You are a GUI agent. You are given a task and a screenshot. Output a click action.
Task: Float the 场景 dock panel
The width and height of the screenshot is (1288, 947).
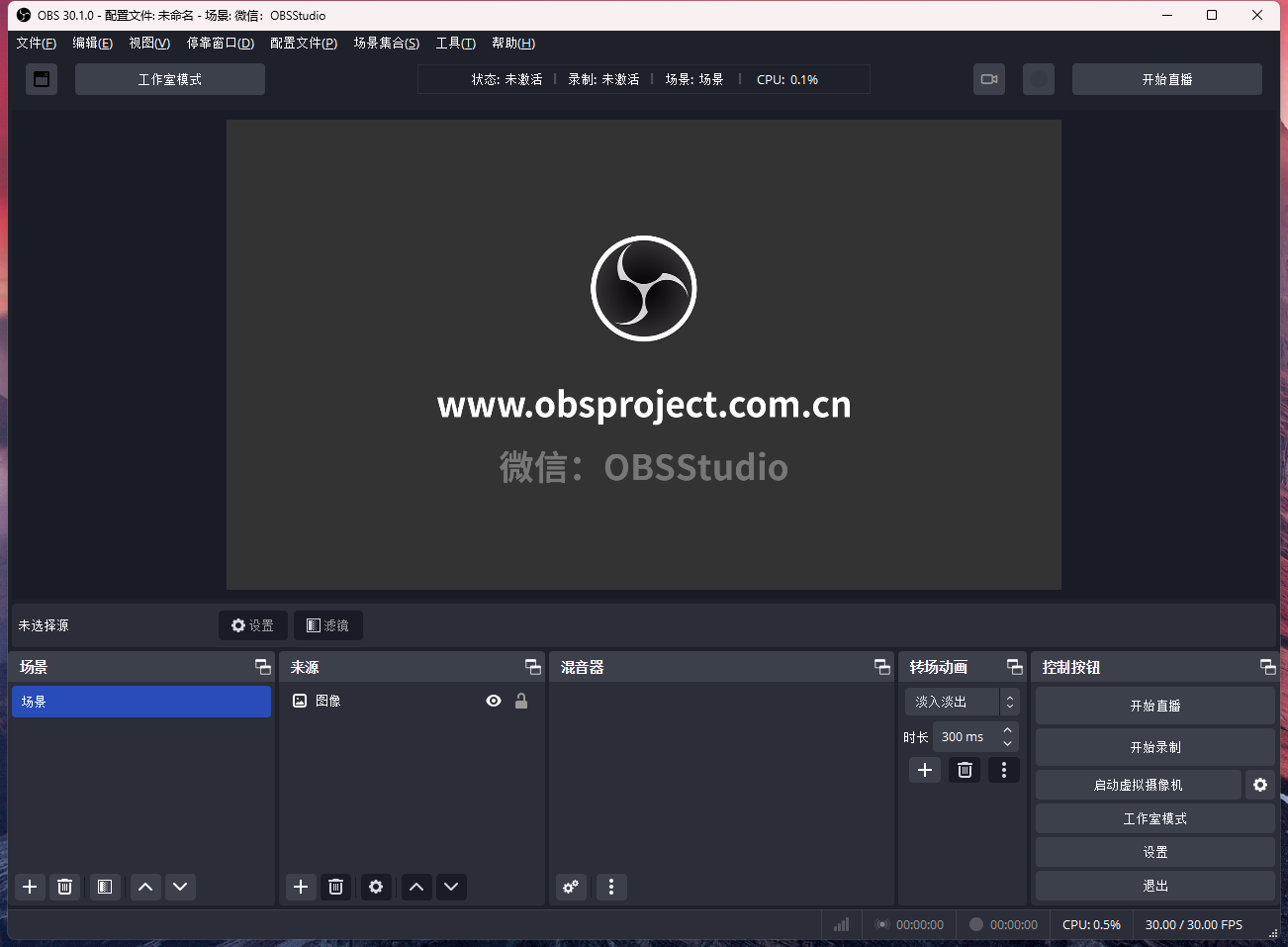click(x=262, y=667)
